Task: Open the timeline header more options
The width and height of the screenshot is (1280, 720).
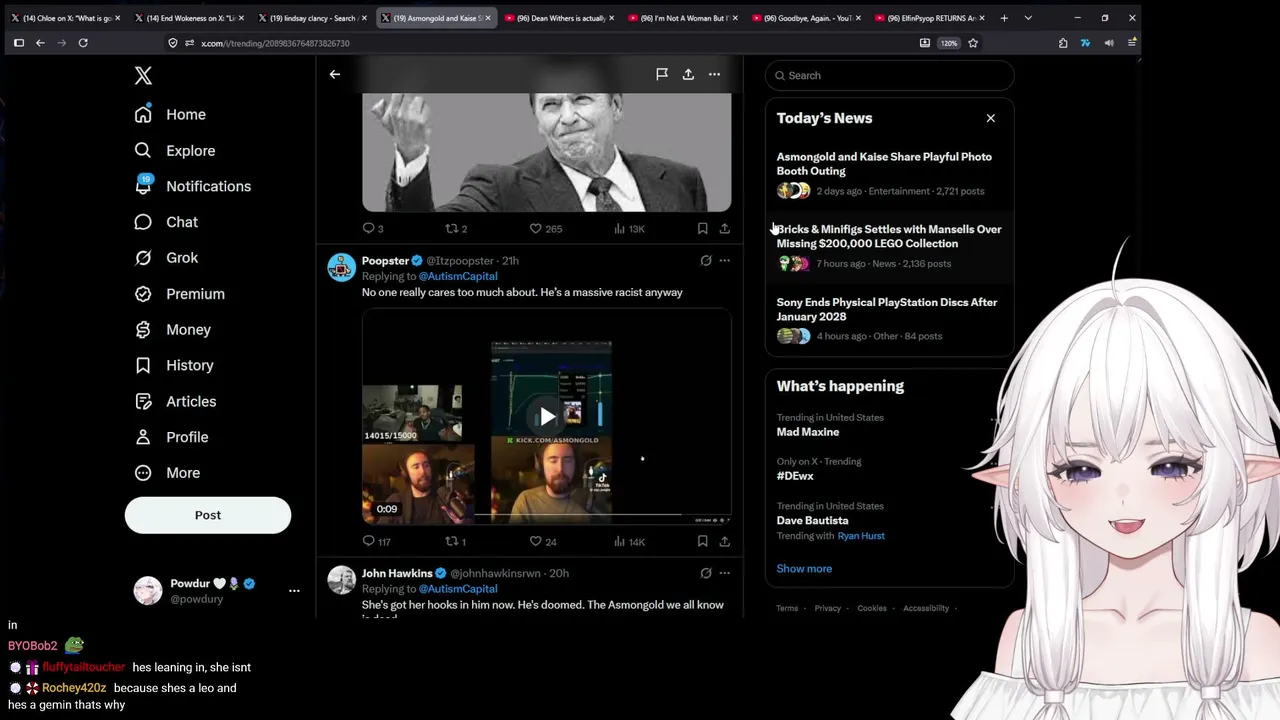Action: coord(714,74)
